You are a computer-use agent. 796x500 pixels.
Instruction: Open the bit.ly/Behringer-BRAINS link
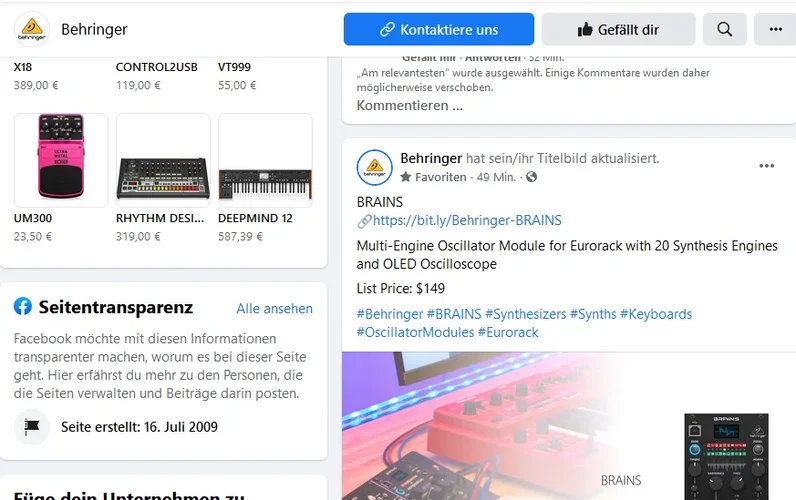[x=467, y=220]
